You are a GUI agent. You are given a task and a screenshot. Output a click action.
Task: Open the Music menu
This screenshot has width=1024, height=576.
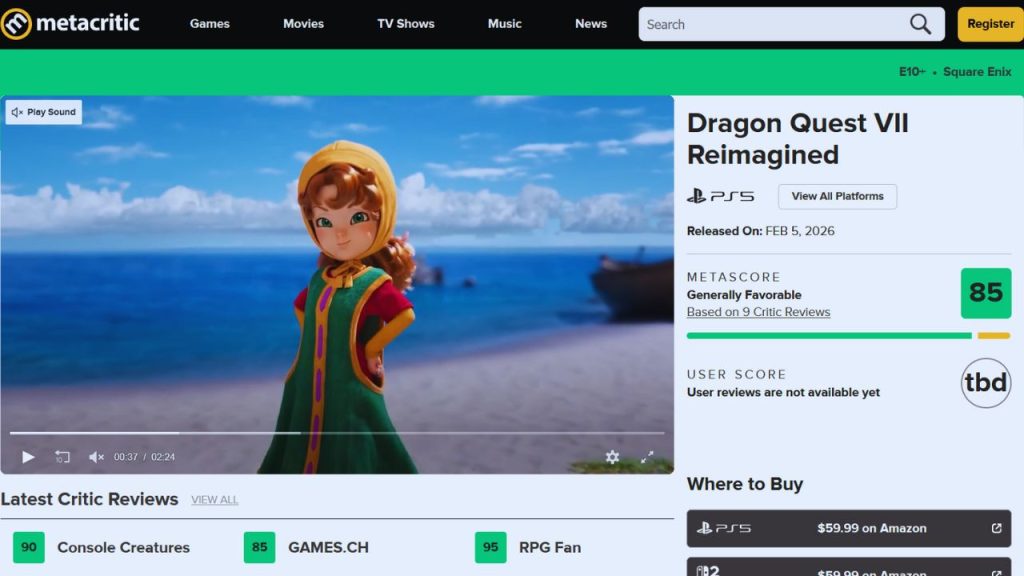tap(504, 24)
